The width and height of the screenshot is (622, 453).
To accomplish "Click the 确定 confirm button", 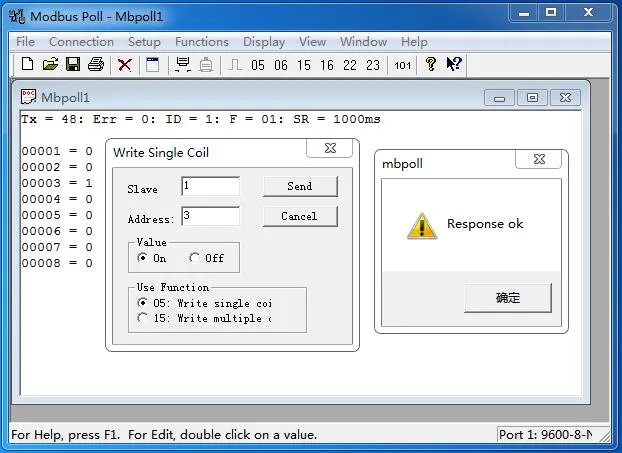I will [x=508, y=298].
